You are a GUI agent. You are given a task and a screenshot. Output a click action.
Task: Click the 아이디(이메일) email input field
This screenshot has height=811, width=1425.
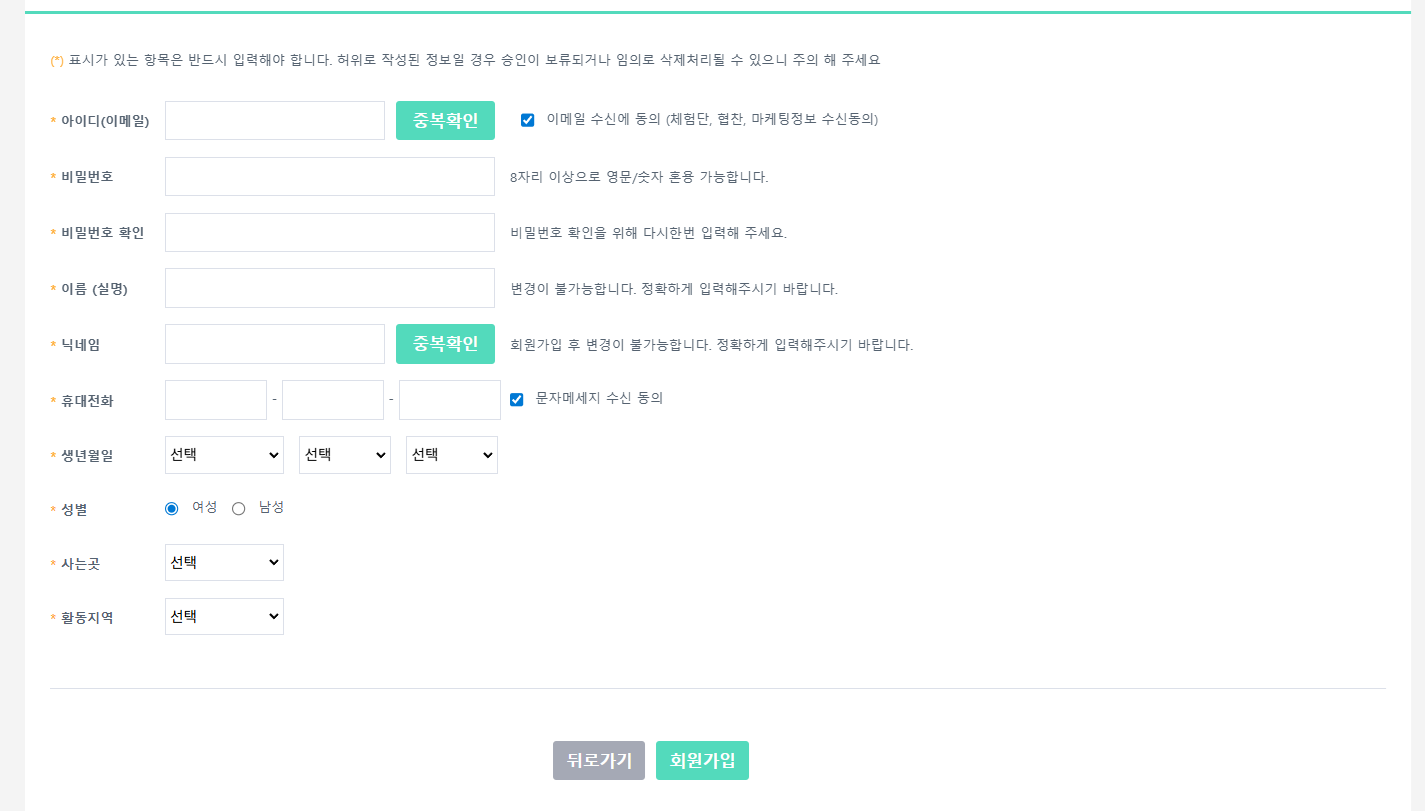click(274, 120)
